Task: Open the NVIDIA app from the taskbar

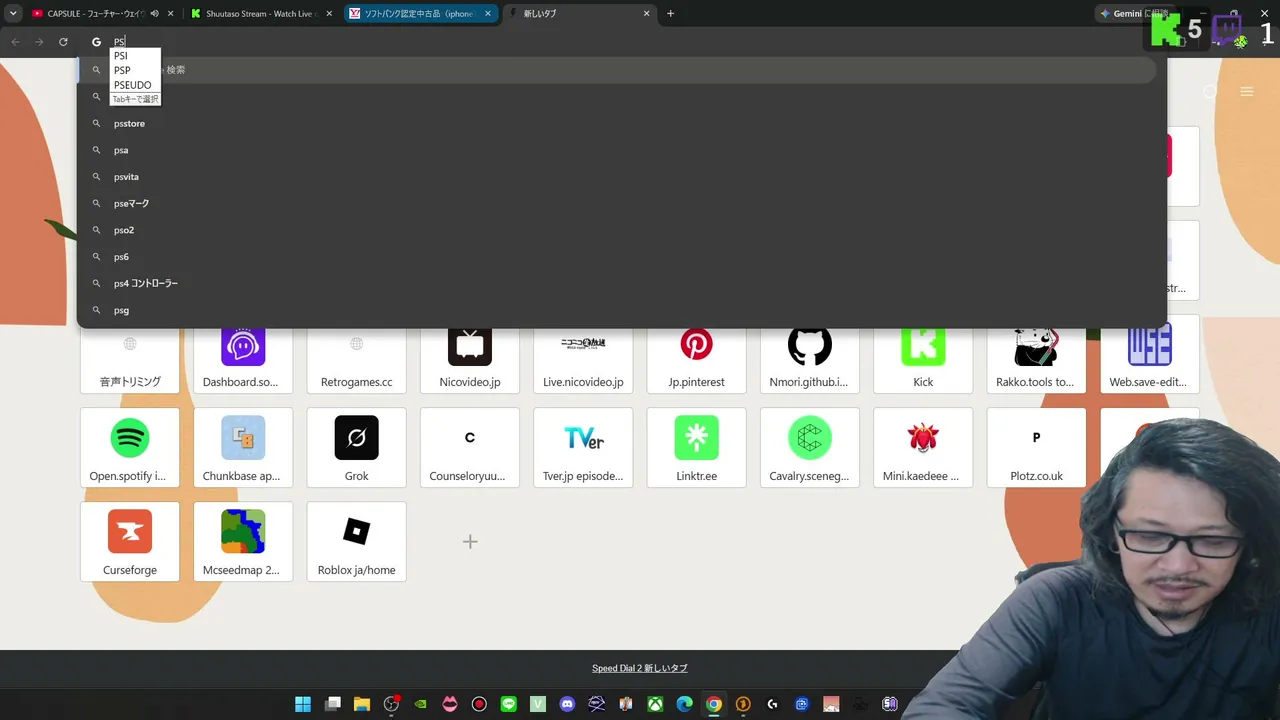Action: tap(420, 704)
